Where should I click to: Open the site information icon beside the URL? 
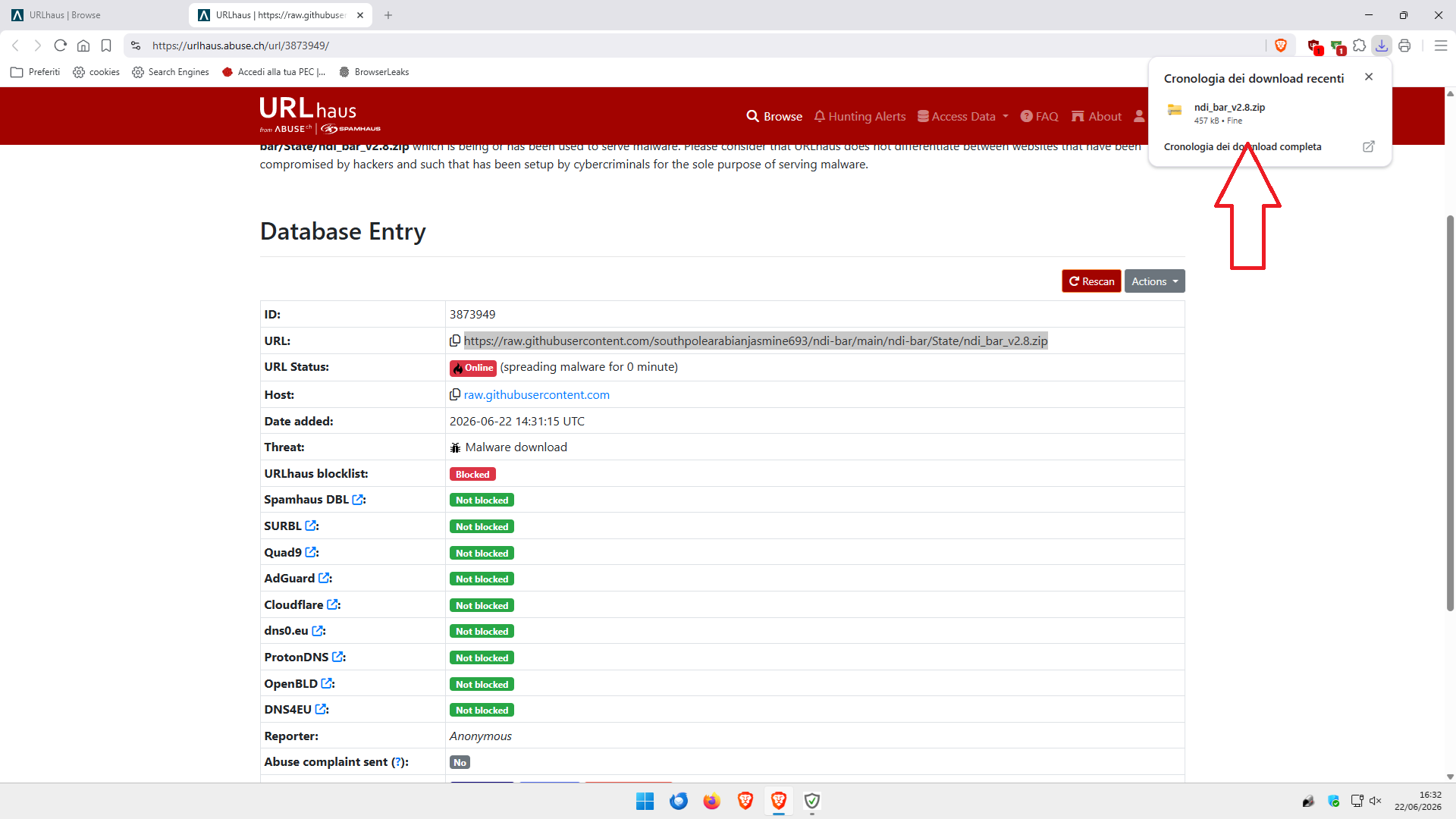click(136, 45)
